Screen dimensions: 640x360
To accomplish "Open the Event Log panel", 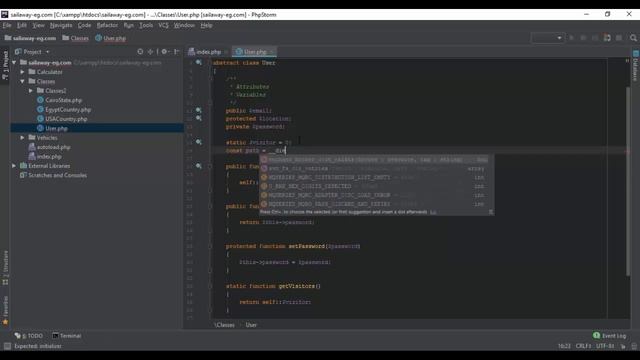I will [609, 336].
